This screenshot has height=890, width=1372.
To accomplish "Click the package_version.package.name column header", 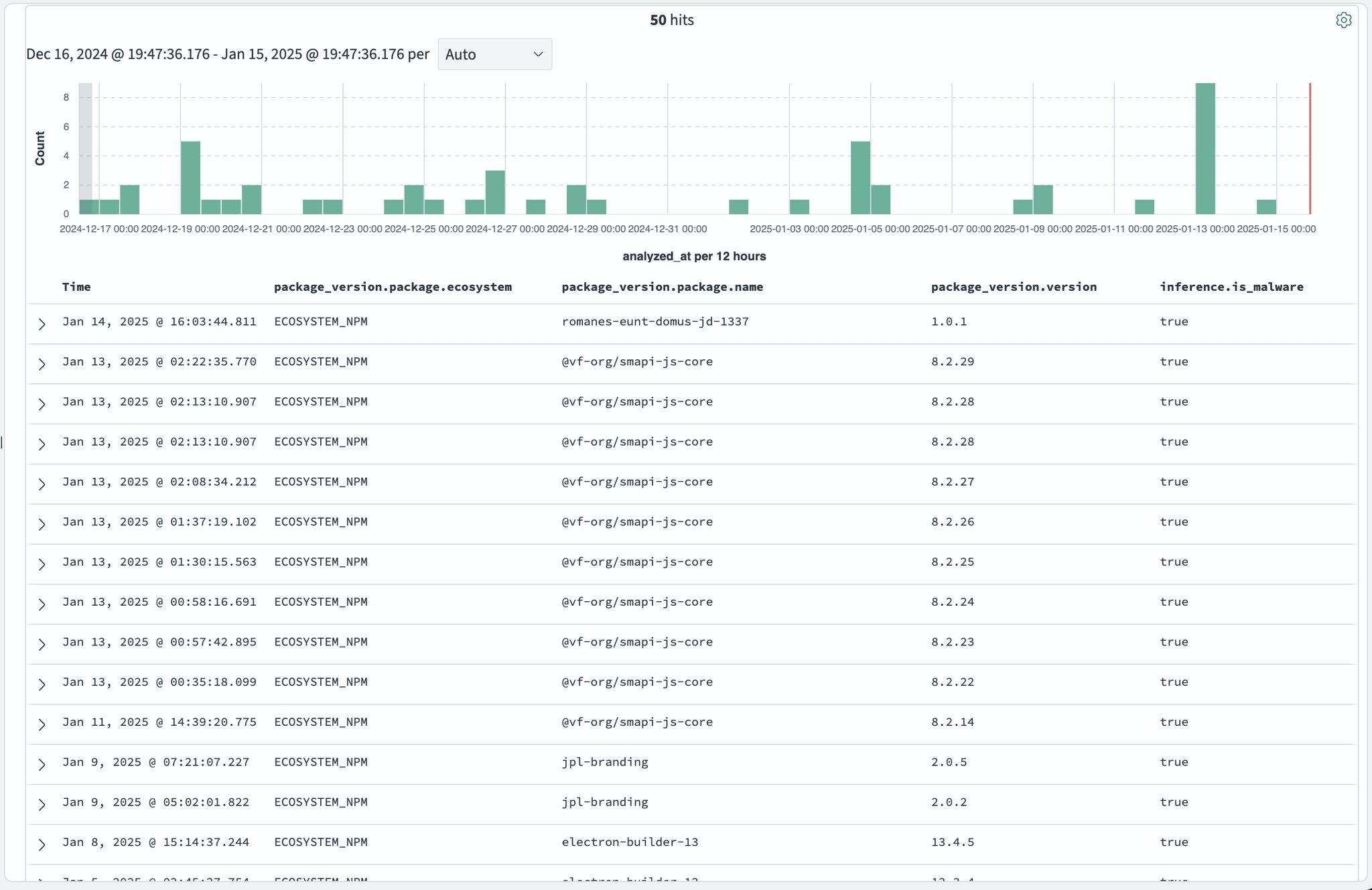I will 662,287.
